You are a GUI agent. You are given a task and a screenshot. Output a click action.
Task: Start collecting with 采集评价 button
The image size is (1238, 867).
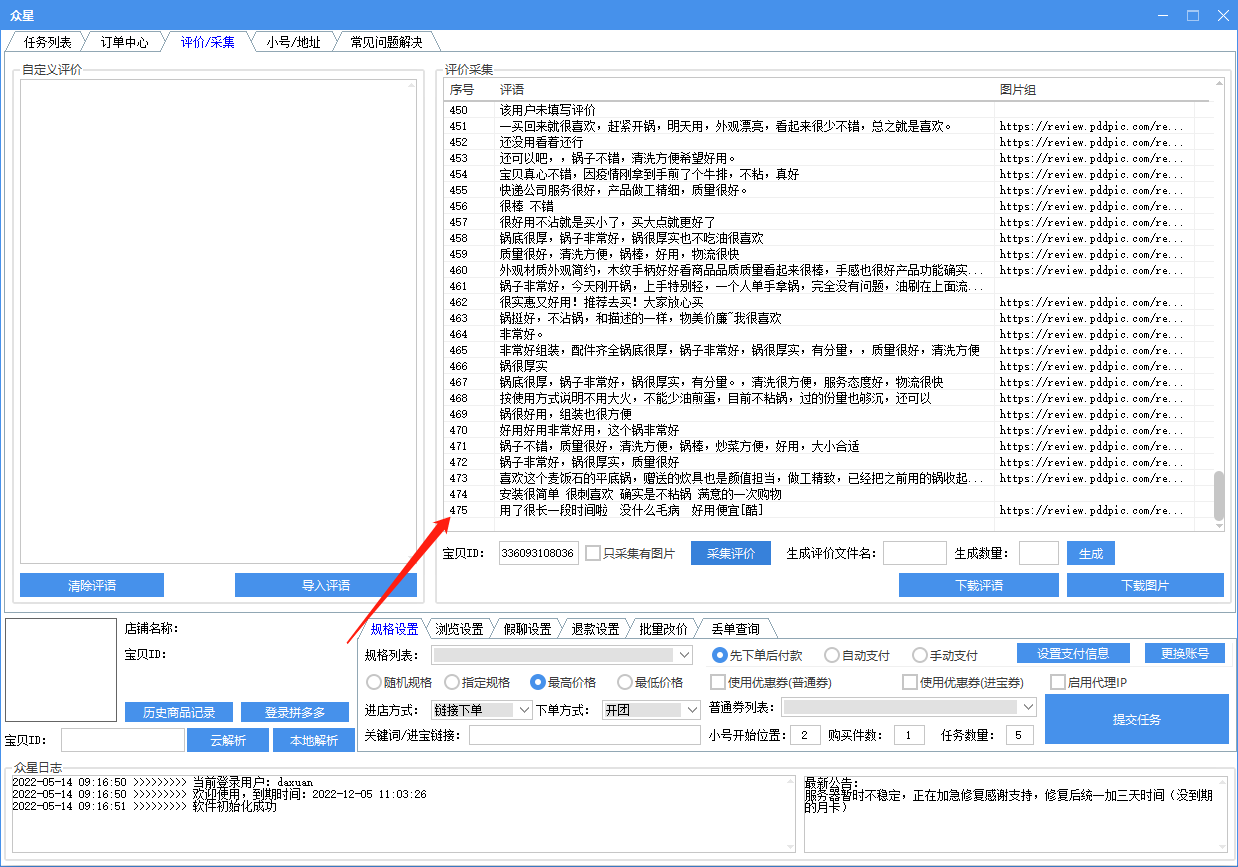[731, 553]
